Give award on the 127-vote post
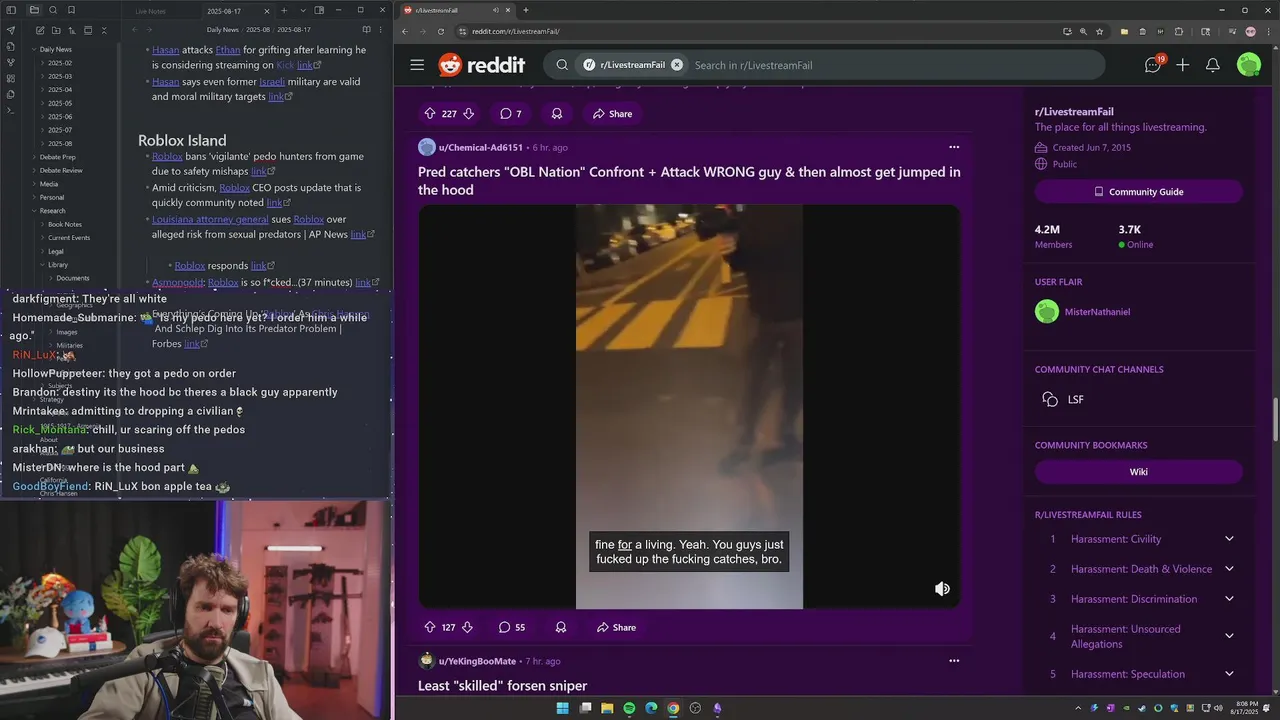 click(x=561, y=628)
